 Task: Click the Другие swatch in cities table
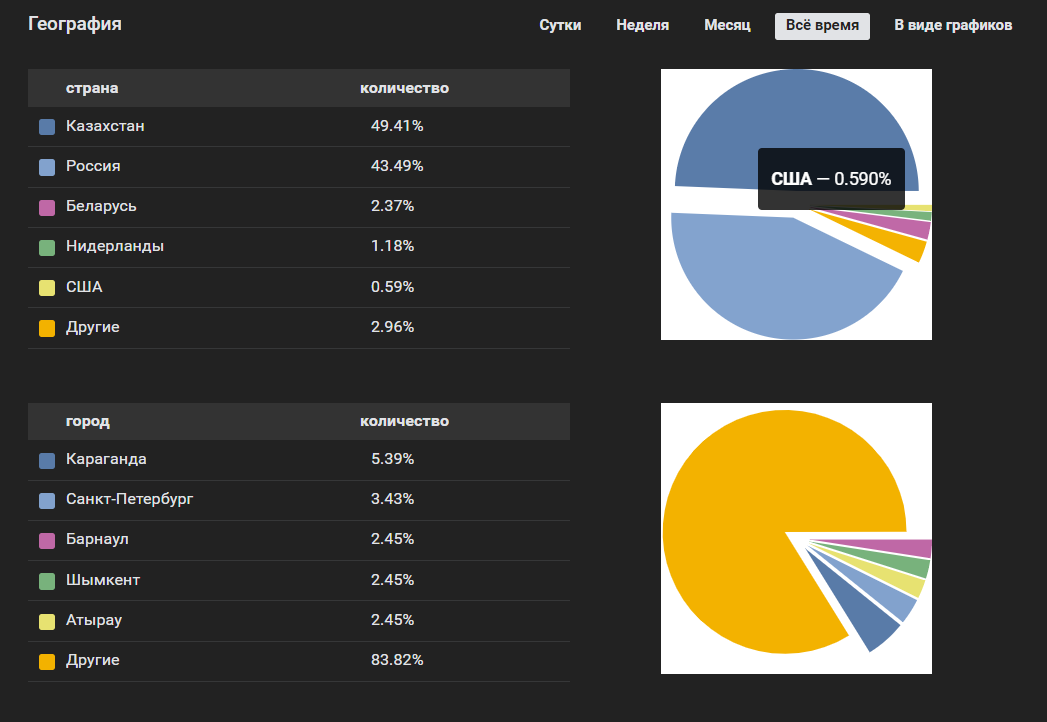pos(47,661)
